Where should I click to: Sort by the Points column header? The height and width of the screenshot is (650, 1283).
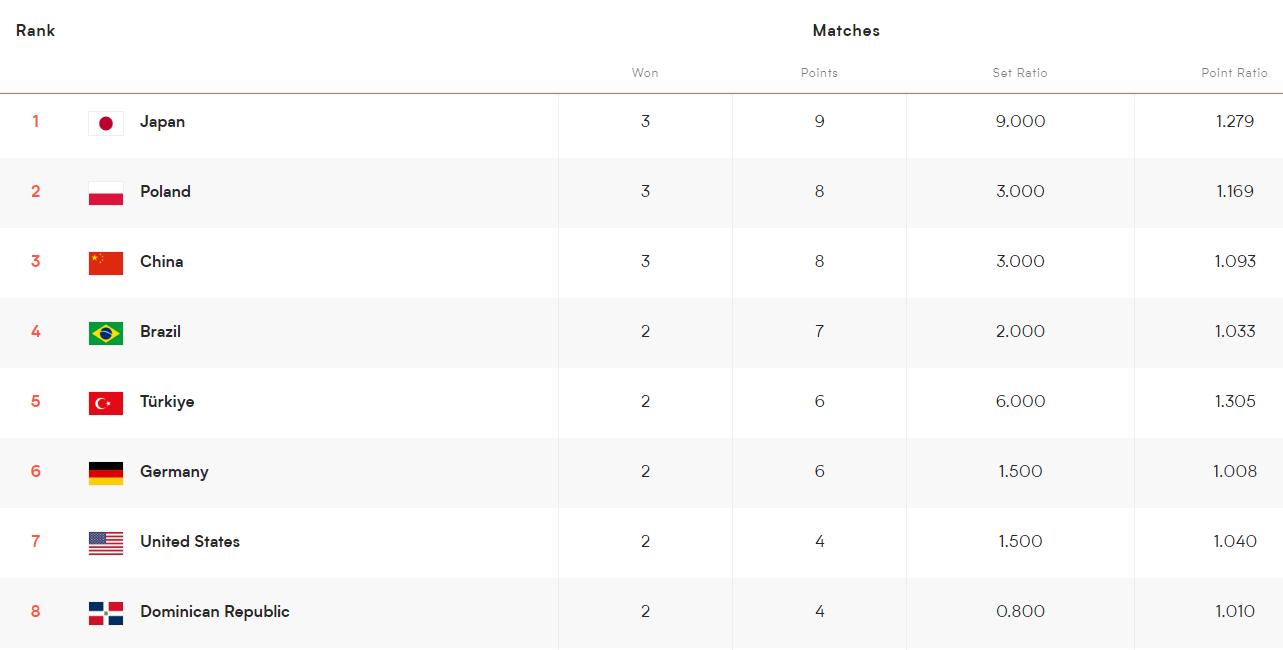(x=819, y=73)
